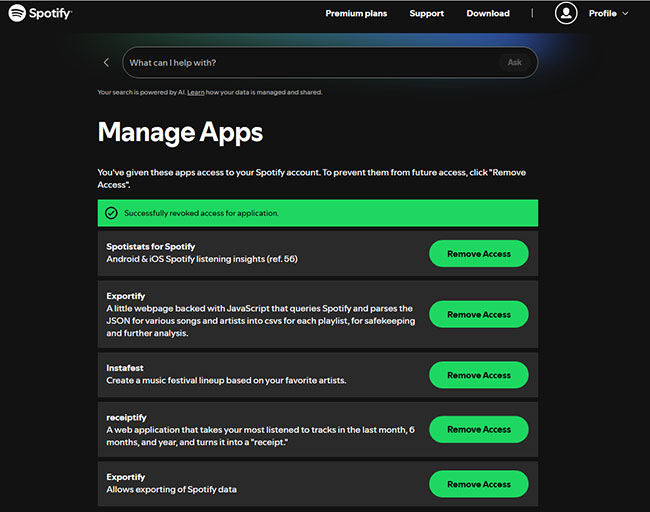Open the Download page
Image resolution: width=650 pixels, height=512 pixels.
[x=488, y=13]
